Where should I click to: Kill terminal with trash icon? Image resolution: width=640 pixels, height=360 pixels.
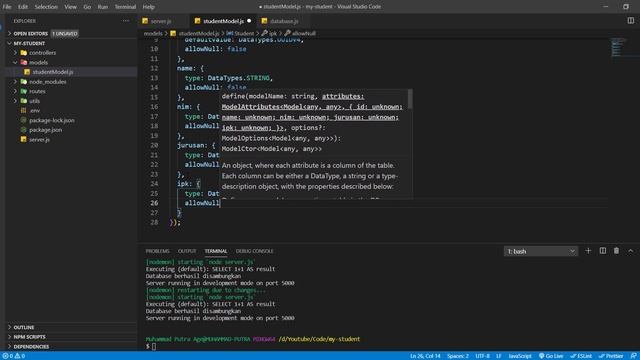[616, 251]
